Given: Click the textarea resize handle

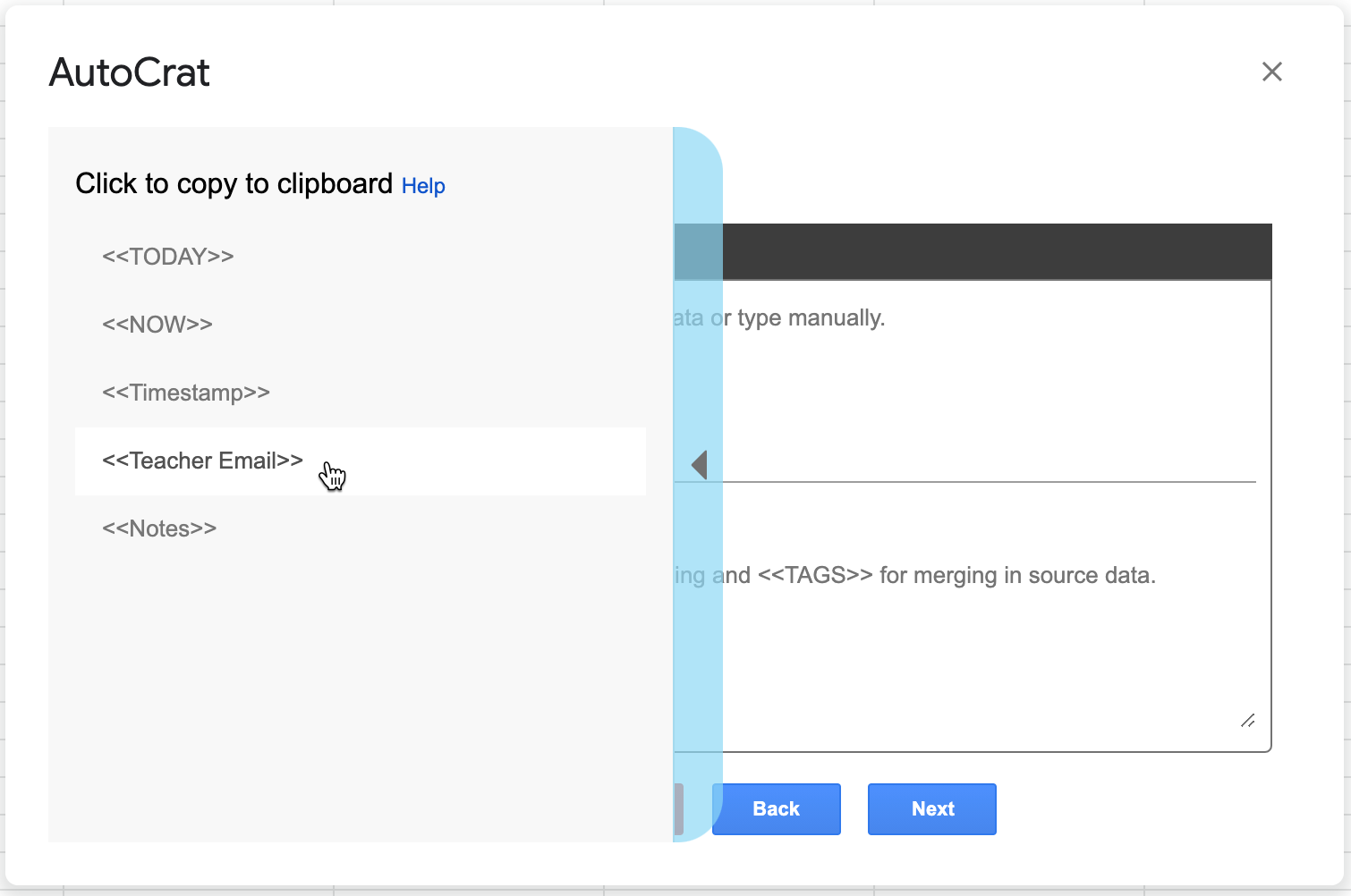Looking at the screenshot, I should [x=1248, y=721].
